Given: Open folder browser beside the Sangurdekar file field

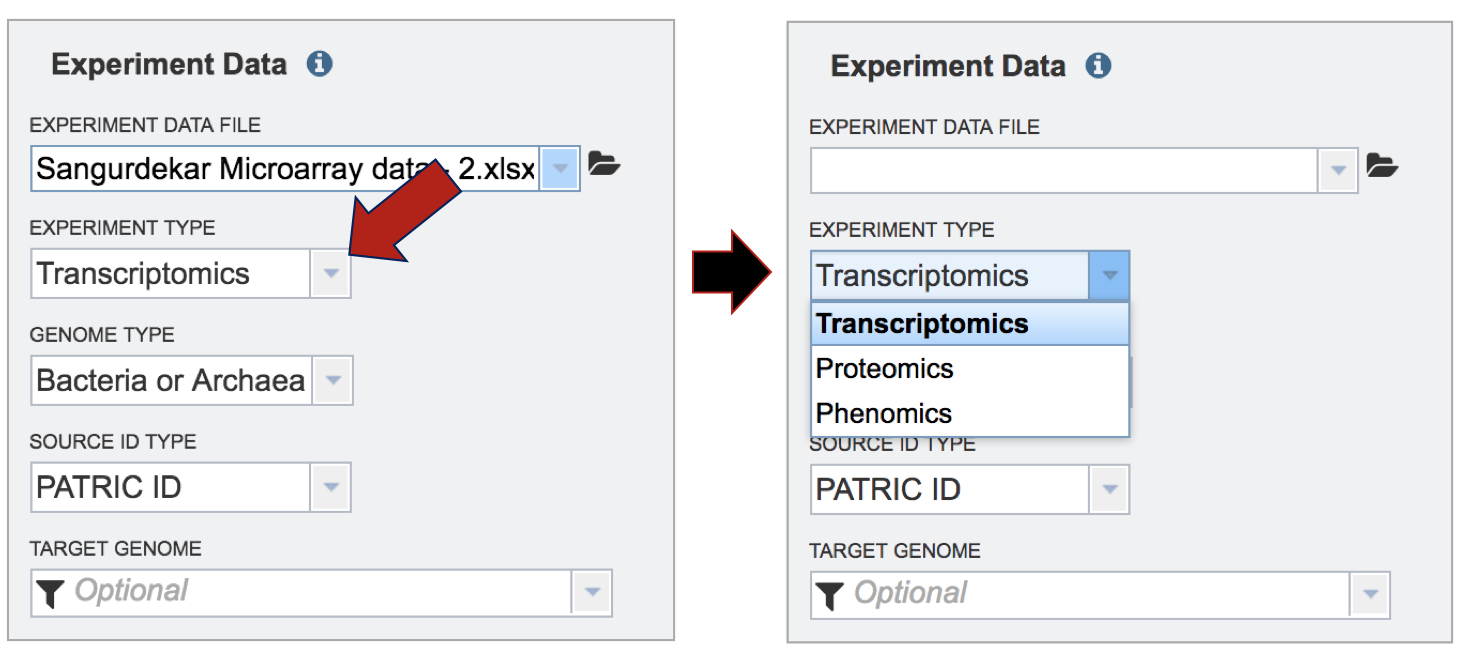Looking at the screenshot, I should click(604, 164).
